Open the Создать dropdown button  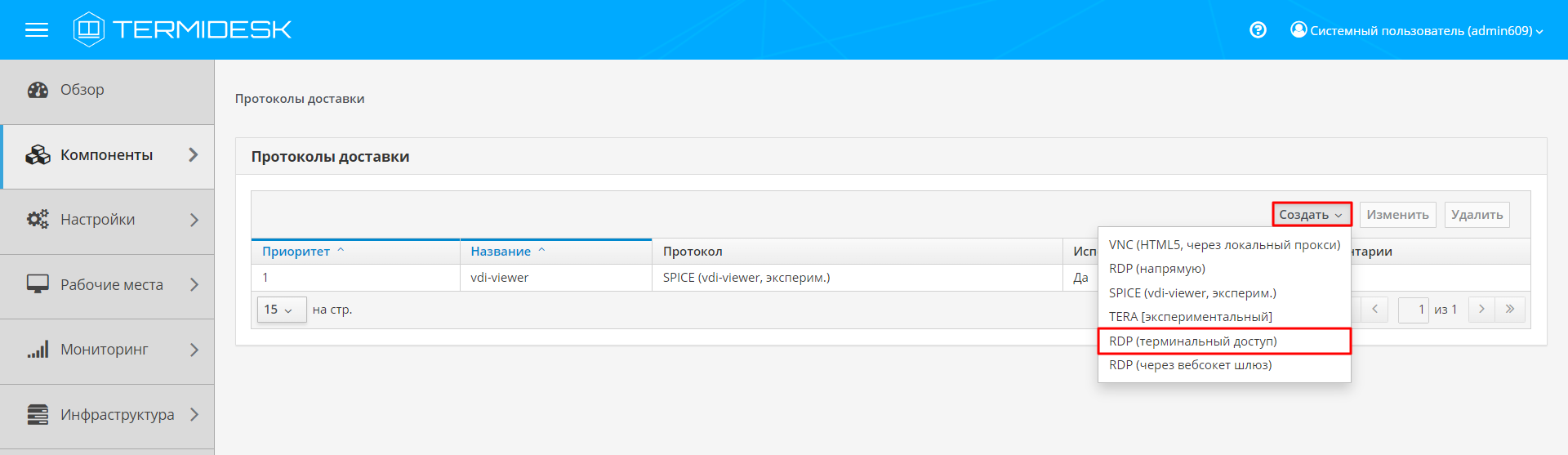point(1312,215)
